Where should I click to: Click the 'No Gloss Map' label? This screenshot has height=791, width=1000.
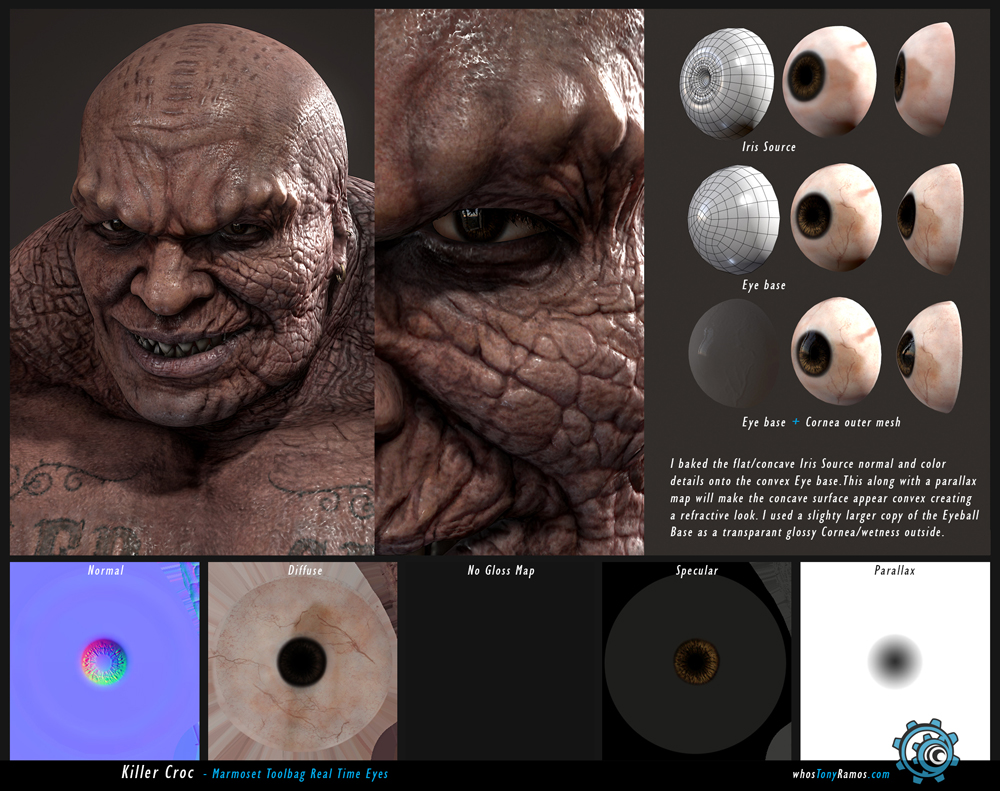501,571
